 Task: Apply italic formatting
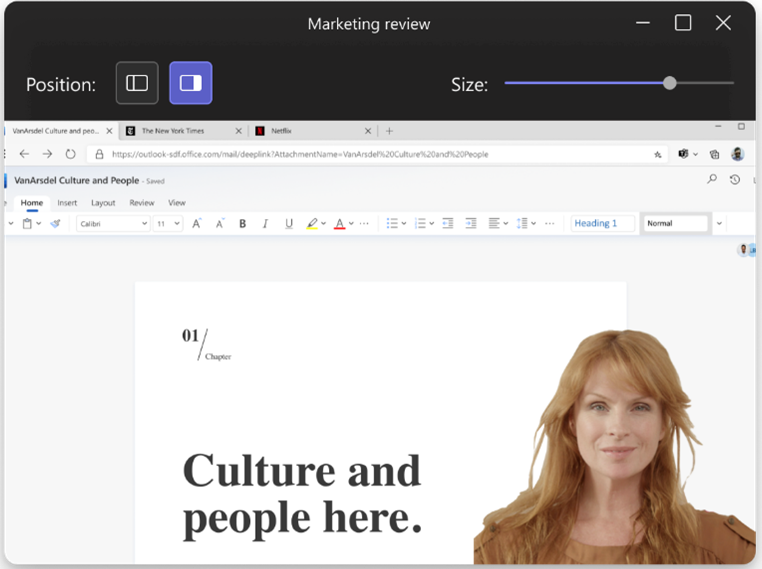pos(265,224)
